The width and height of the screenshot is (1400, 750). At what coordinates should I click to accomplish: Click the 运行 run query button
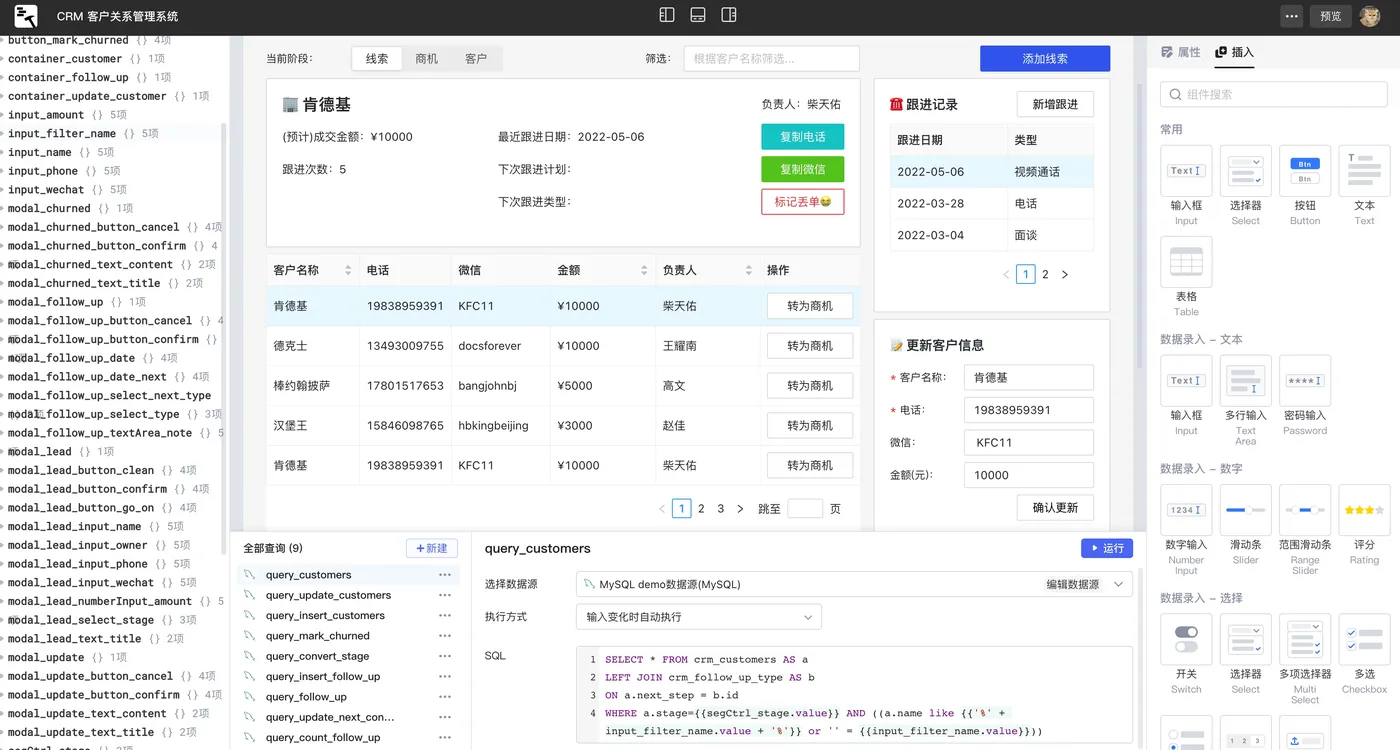point(1107,548)
